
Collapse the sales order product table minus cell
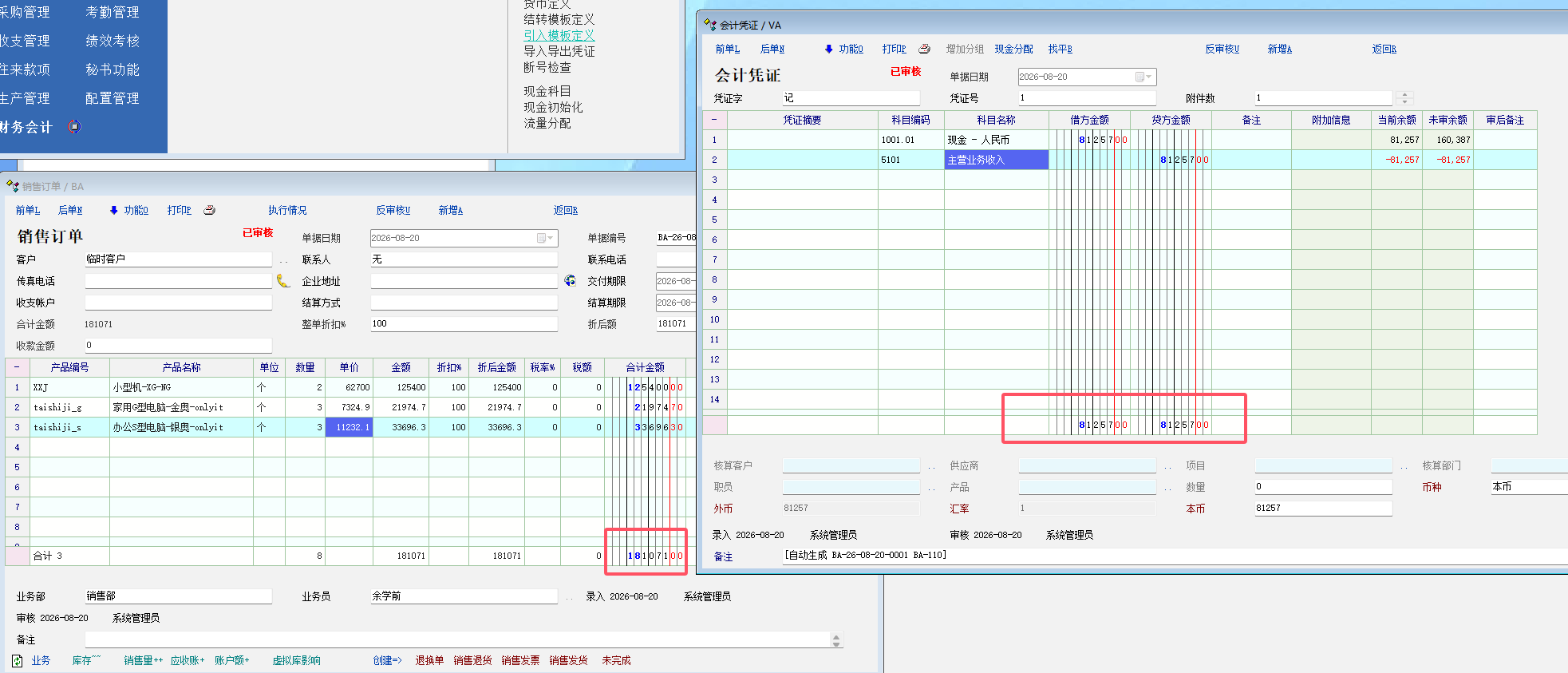click(17, 367)
